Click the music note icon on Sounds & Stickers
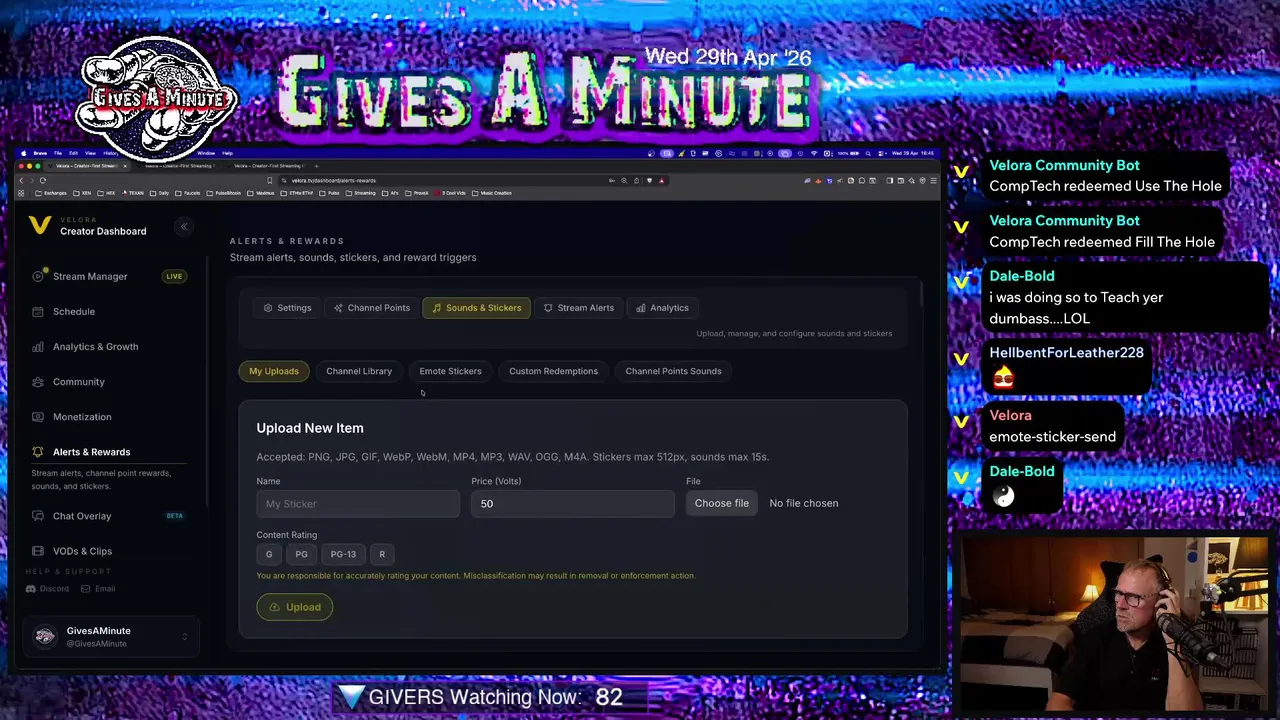 tap(436, 308)
